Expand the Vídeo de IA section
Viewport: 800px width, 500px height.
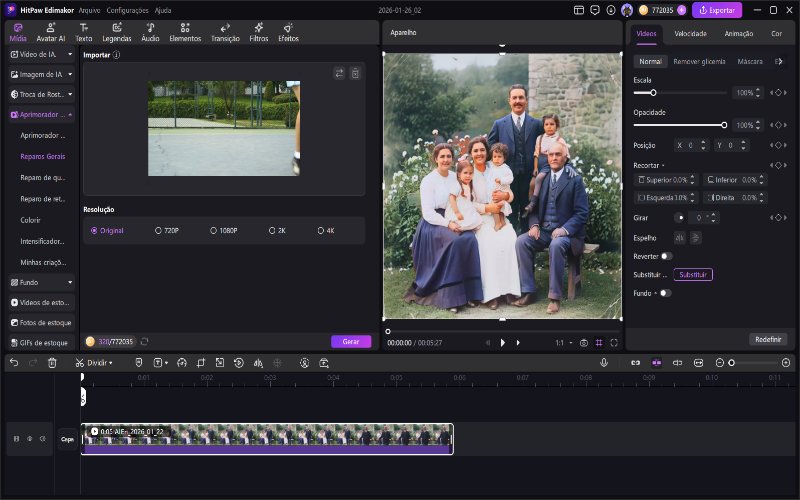coord(40,53)
